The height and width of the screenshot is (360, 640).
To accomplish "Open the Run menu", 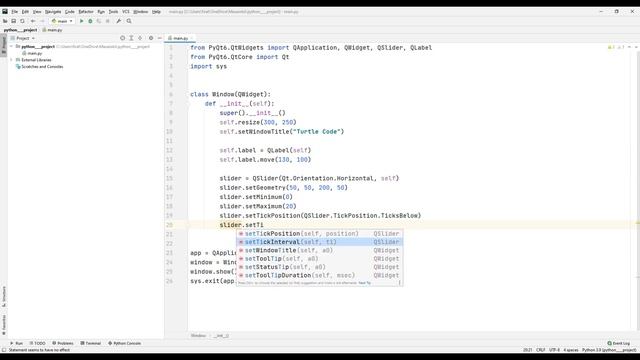I will point(101,12).
